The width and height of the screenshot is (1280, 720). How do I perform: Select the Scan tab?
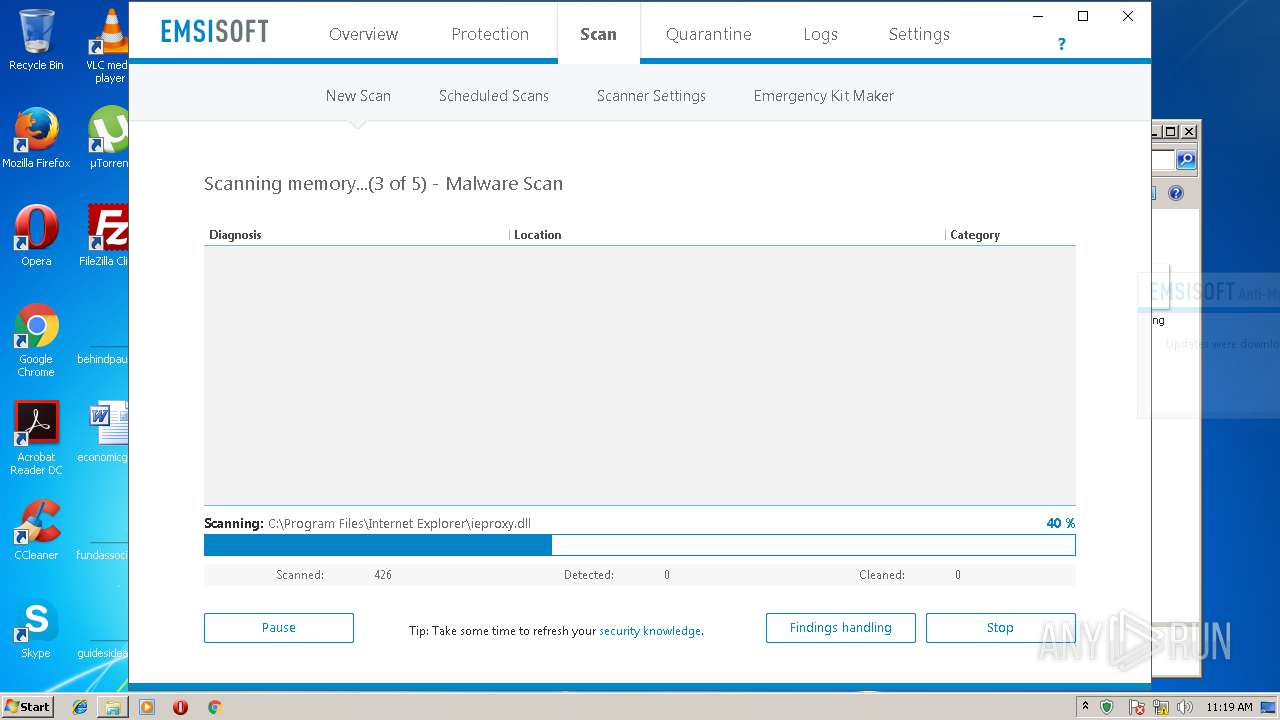click(598, 34)
